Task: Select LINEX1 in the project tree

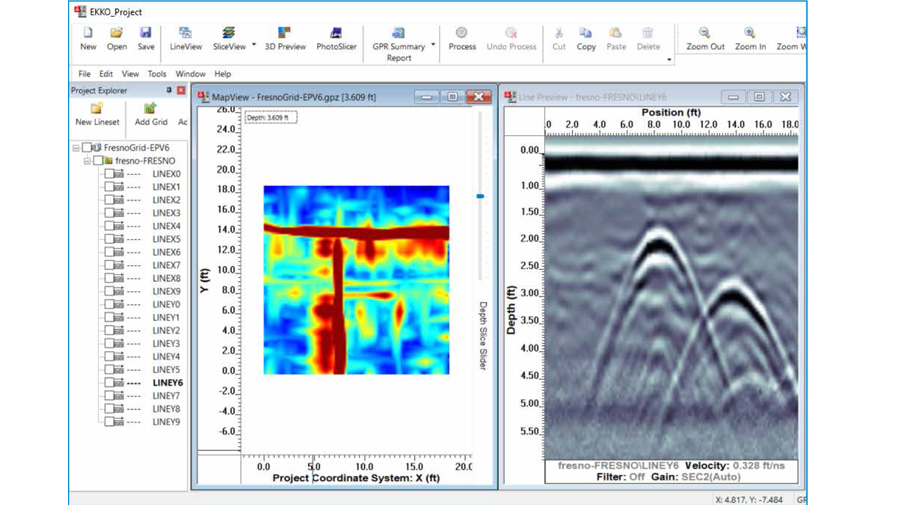Action: pos(166,187)
